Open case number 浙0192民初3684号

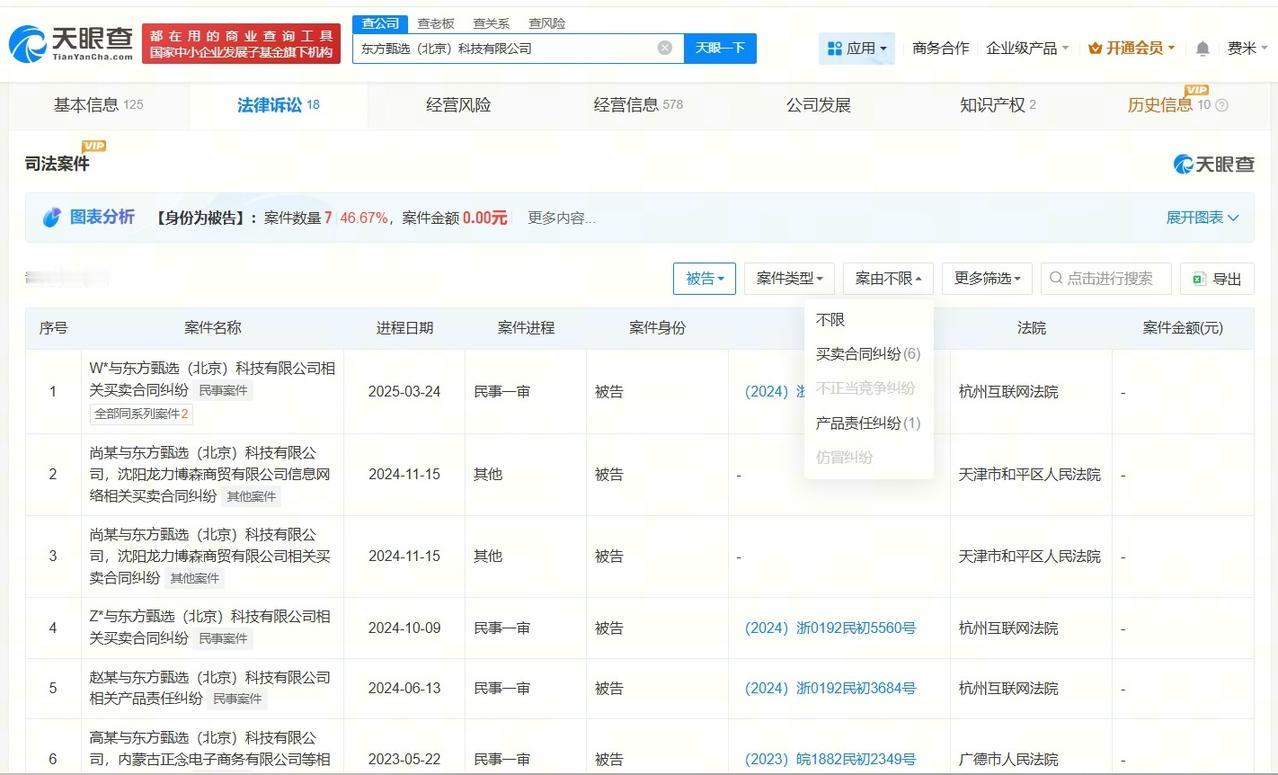click(830, 688)
